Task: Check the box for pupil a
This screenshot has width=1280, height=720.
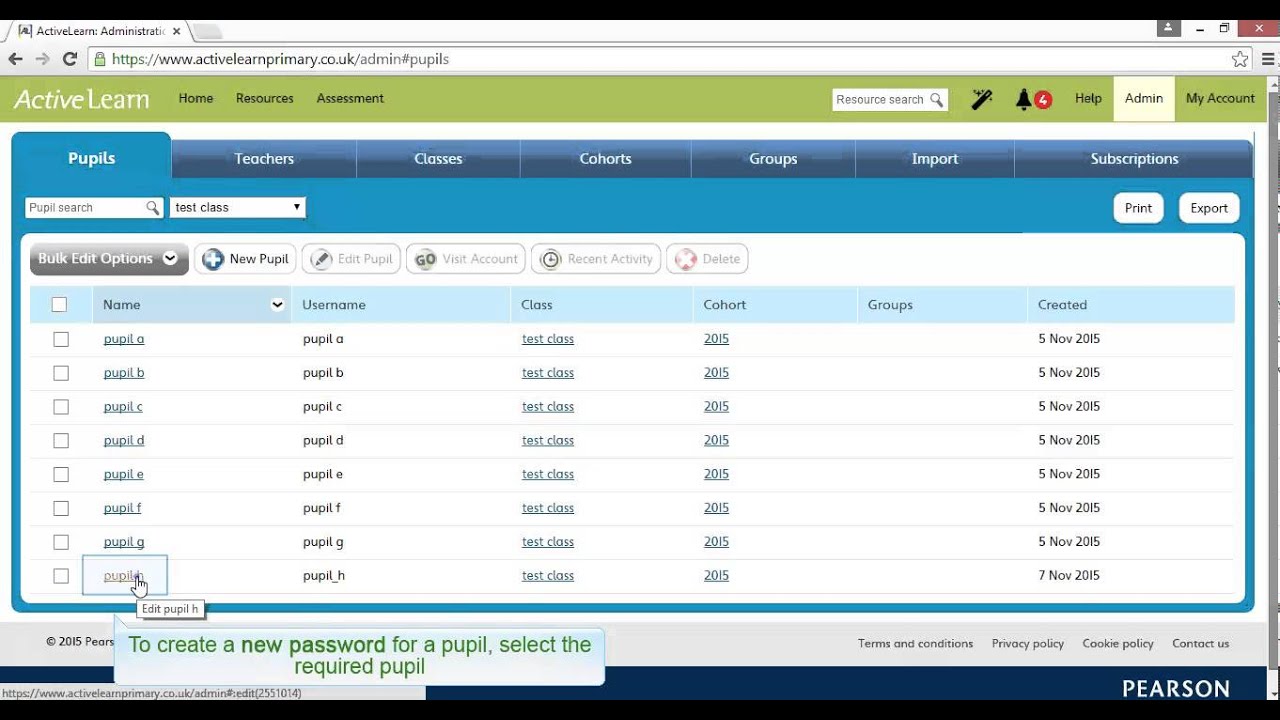Action: coord(61,339)
